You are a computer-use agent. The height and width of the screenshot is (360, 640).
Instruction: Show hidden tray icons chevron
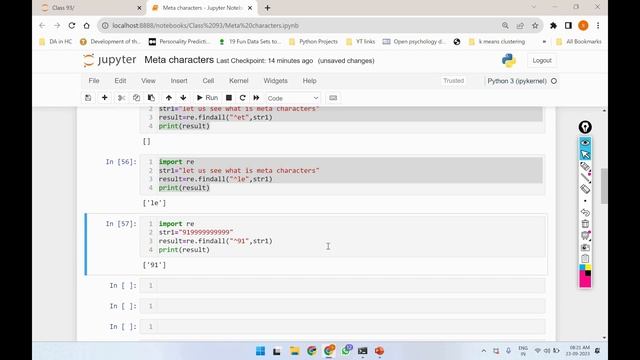click(484, 351)
